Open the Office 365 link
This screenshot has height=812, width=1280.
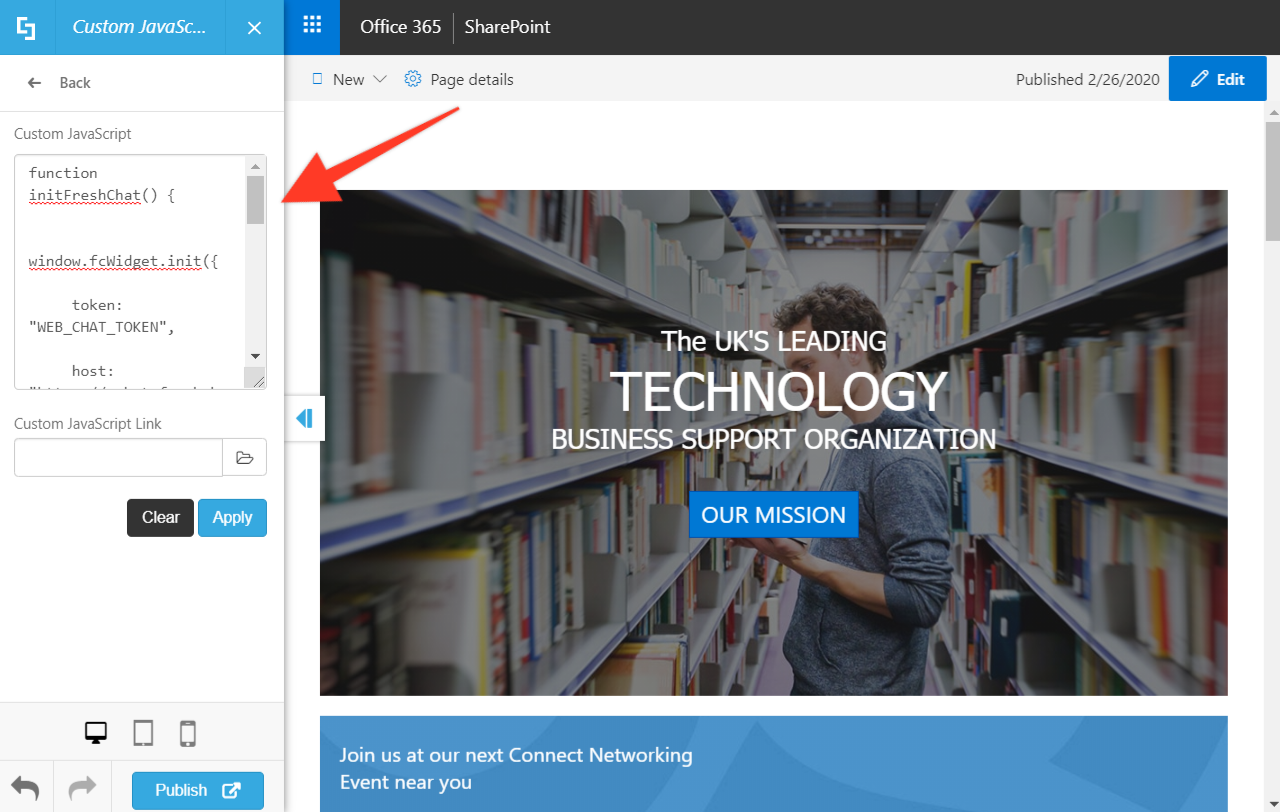click(x=400, y=27)
